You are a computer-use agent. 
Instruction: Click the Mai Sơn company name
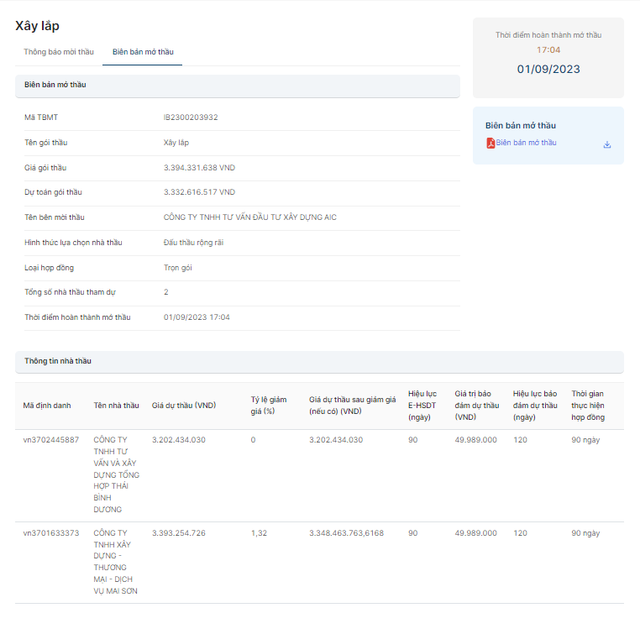(116, 562)
